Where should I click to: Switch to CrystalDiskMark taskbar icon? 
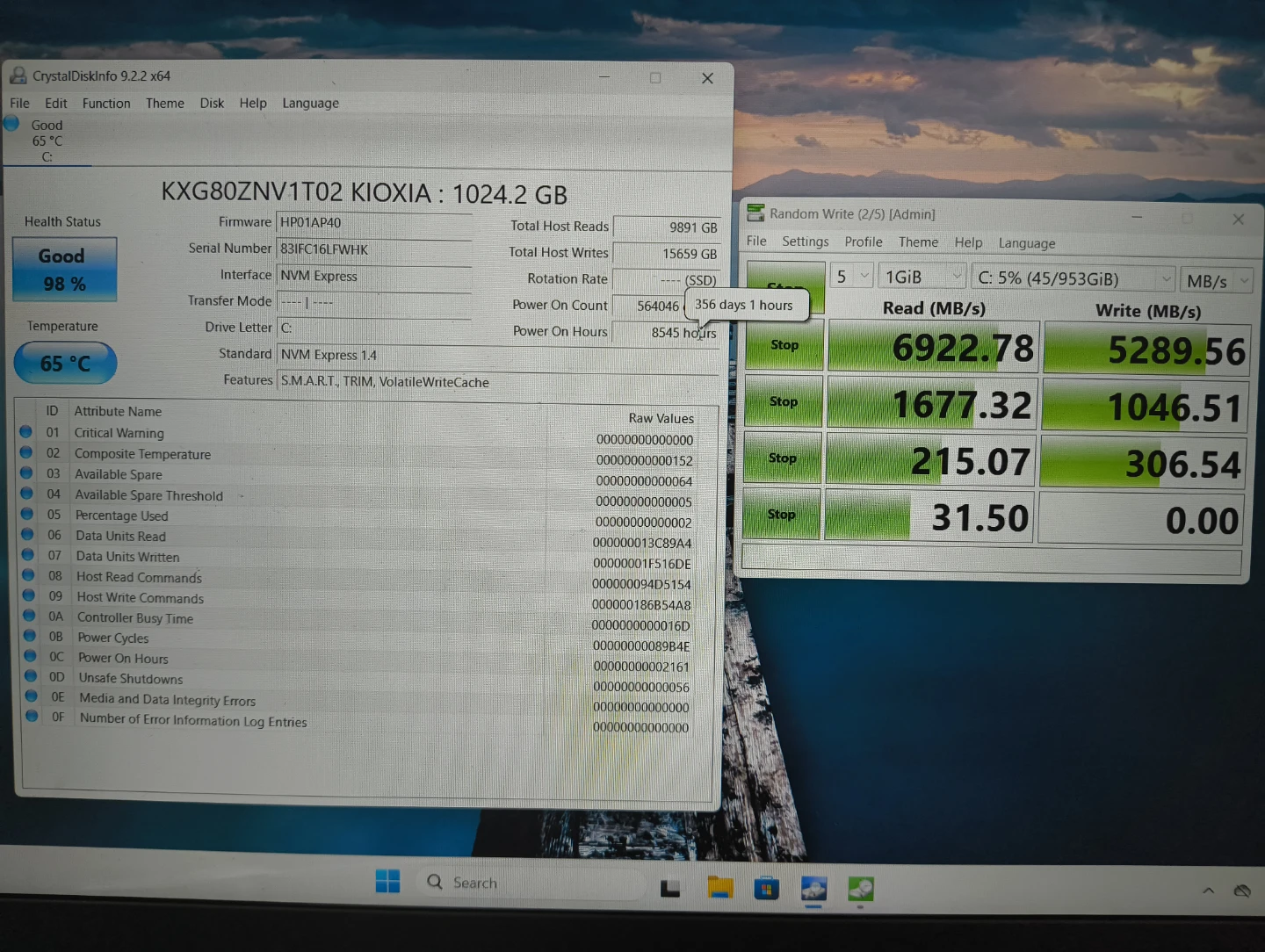pos(861,889)
